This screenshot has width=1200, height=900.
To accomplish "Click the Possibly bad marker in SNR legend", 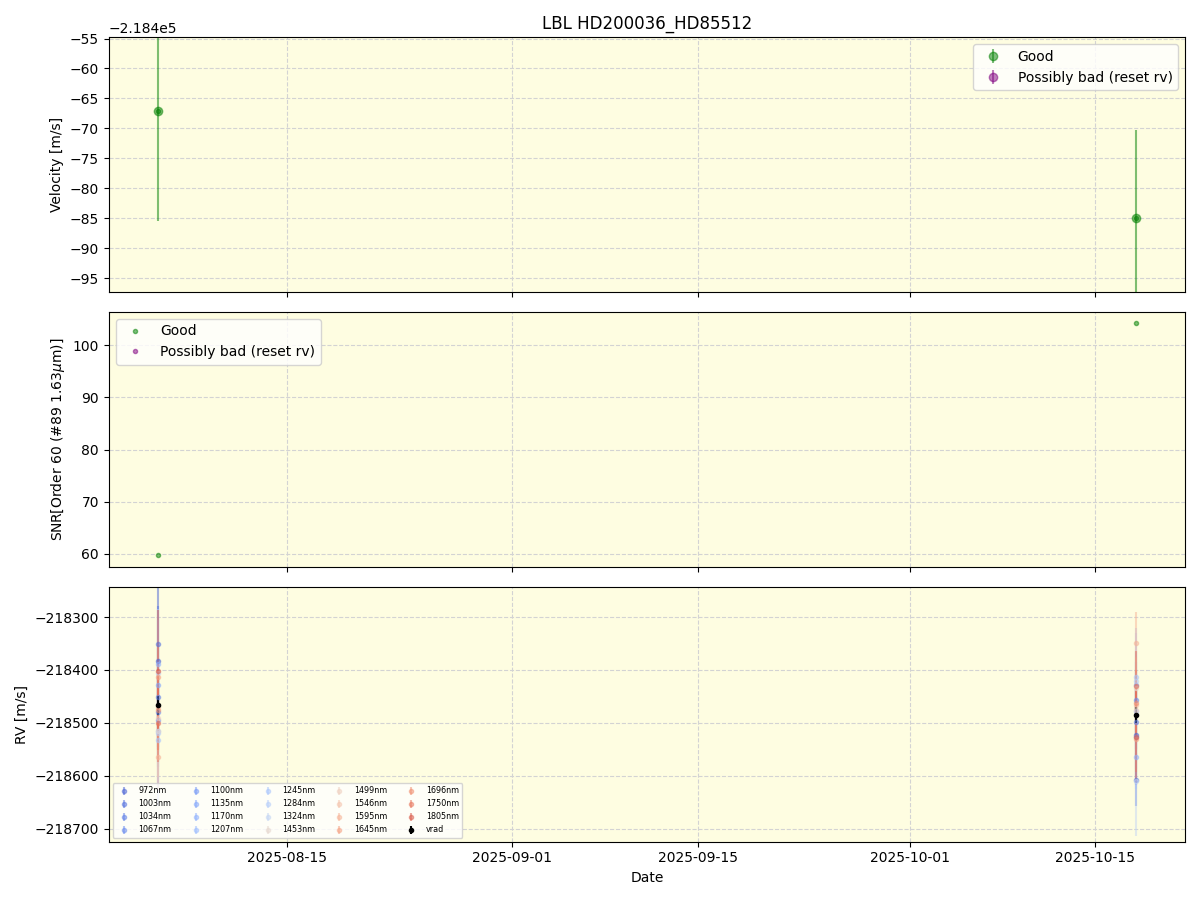I will pyautogui.click(x=136, y=351).
